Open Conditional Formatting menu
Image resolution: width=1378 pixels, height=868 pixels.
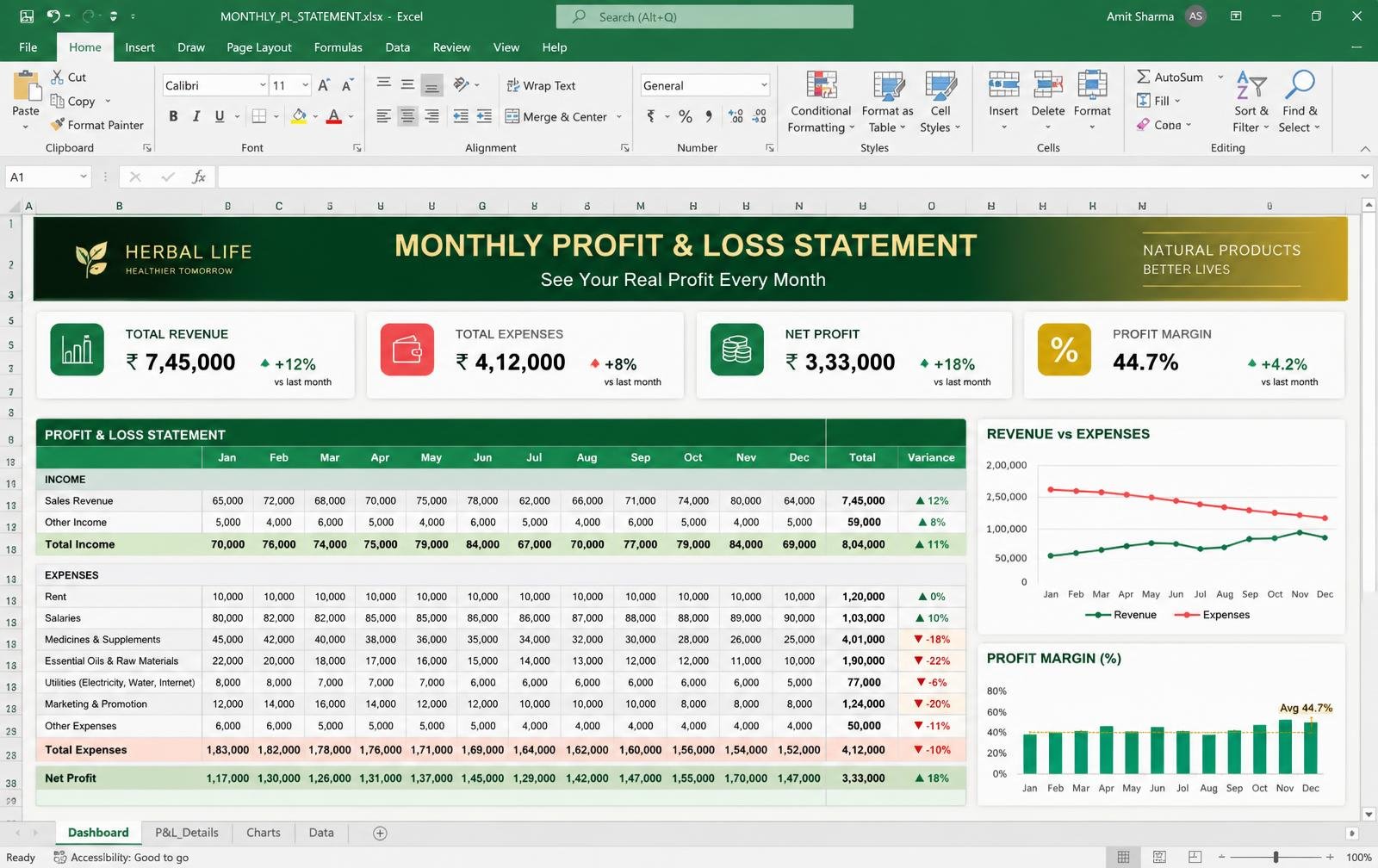(x=821, y=102)
